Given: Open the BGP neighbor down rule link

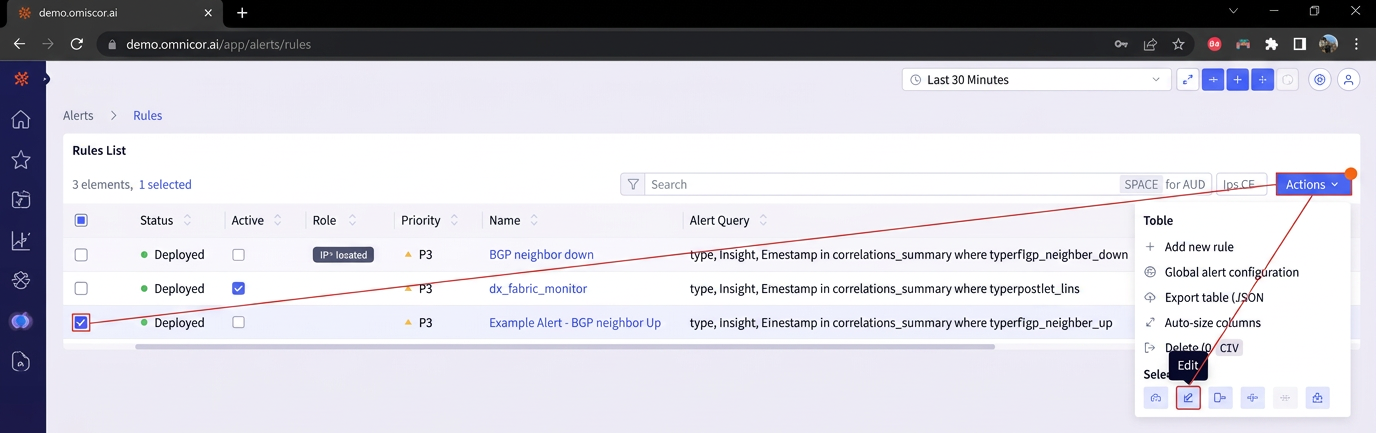Looking at the screenshot, I should [541, 255].
